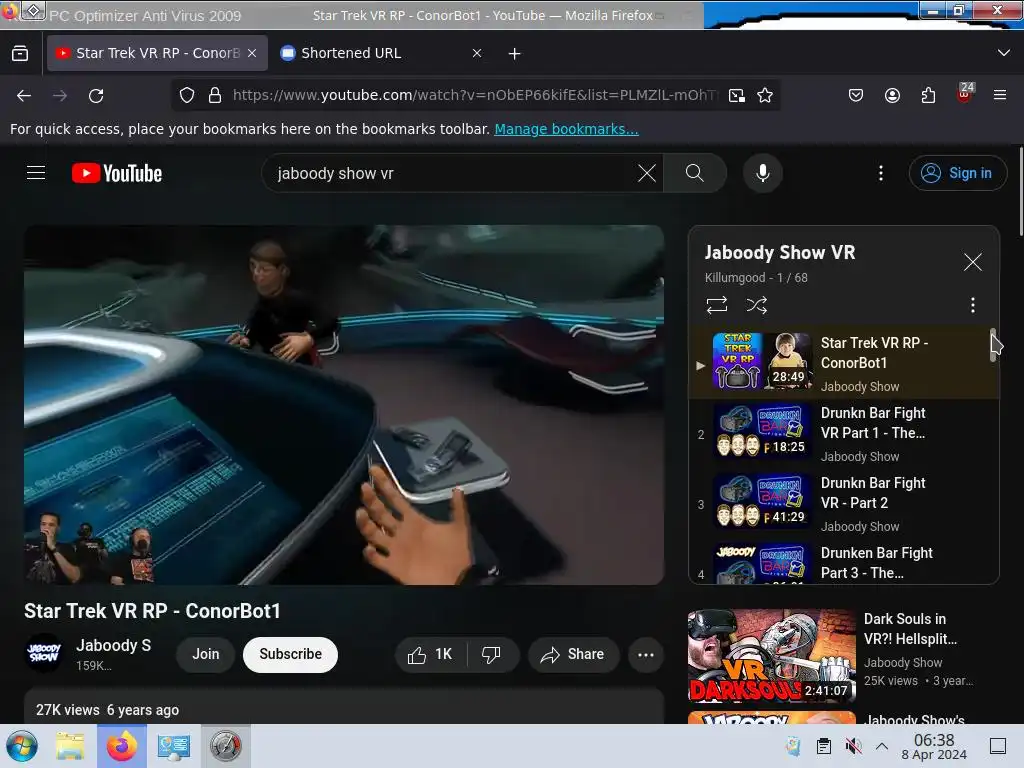Open Firefox taskbar button
Image resolution: width=1024 pixels, height=768 pixels.
(x=122, y=746)
